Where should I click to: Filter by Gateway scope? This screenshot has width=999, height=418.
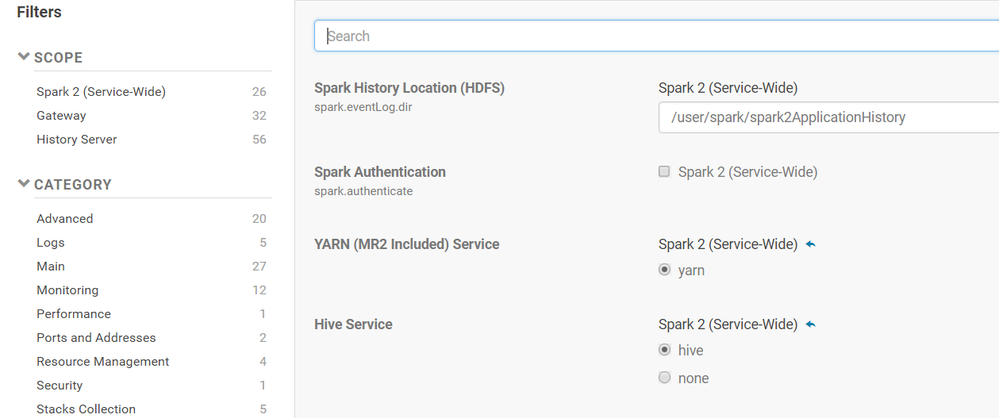[61, 116]
